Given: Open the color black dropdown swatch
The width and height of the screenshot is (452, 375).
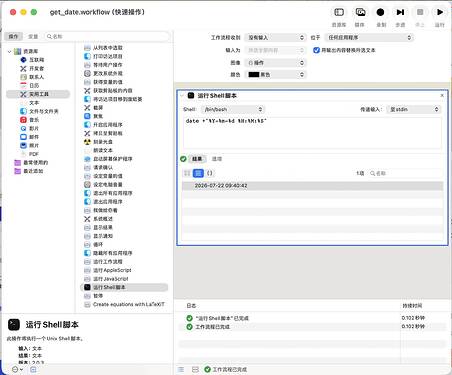Looking at the screenshot, I should (x=275, y=75).
